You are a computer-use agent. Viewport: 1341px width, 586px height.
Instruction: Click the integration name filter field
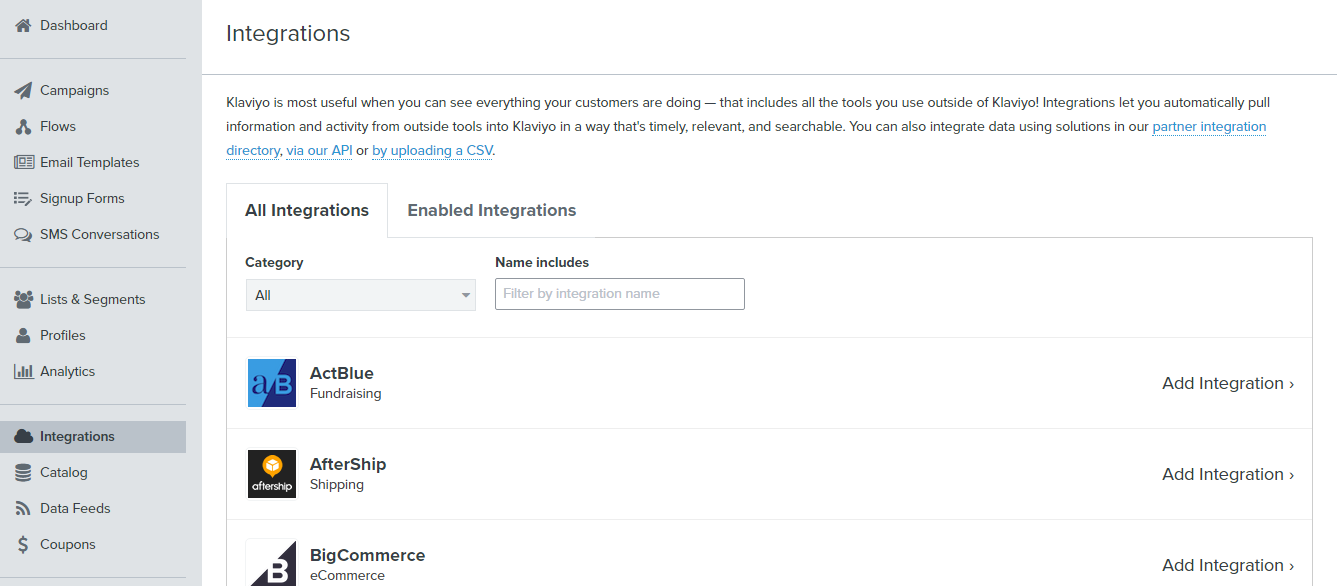pos(619,294)
